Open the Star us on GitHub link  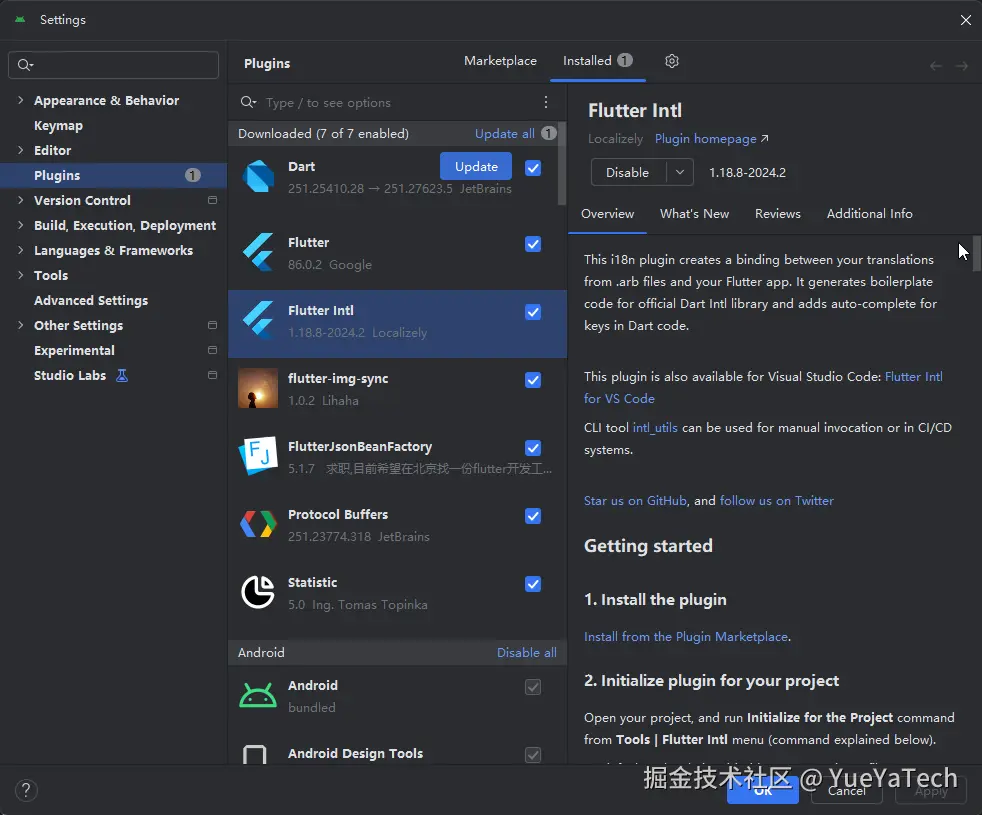click(635, 501)
